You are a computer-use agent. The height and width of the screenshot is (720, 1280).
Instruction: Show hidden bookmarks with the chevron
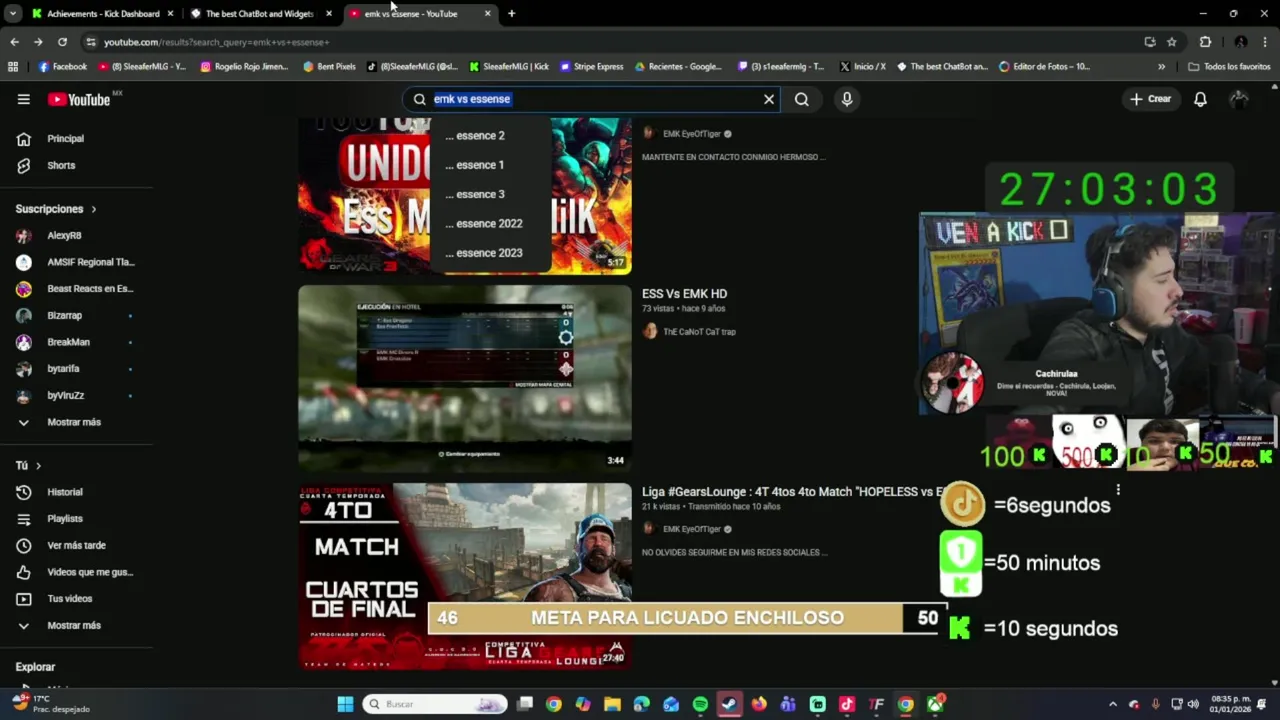point(1161,67)
